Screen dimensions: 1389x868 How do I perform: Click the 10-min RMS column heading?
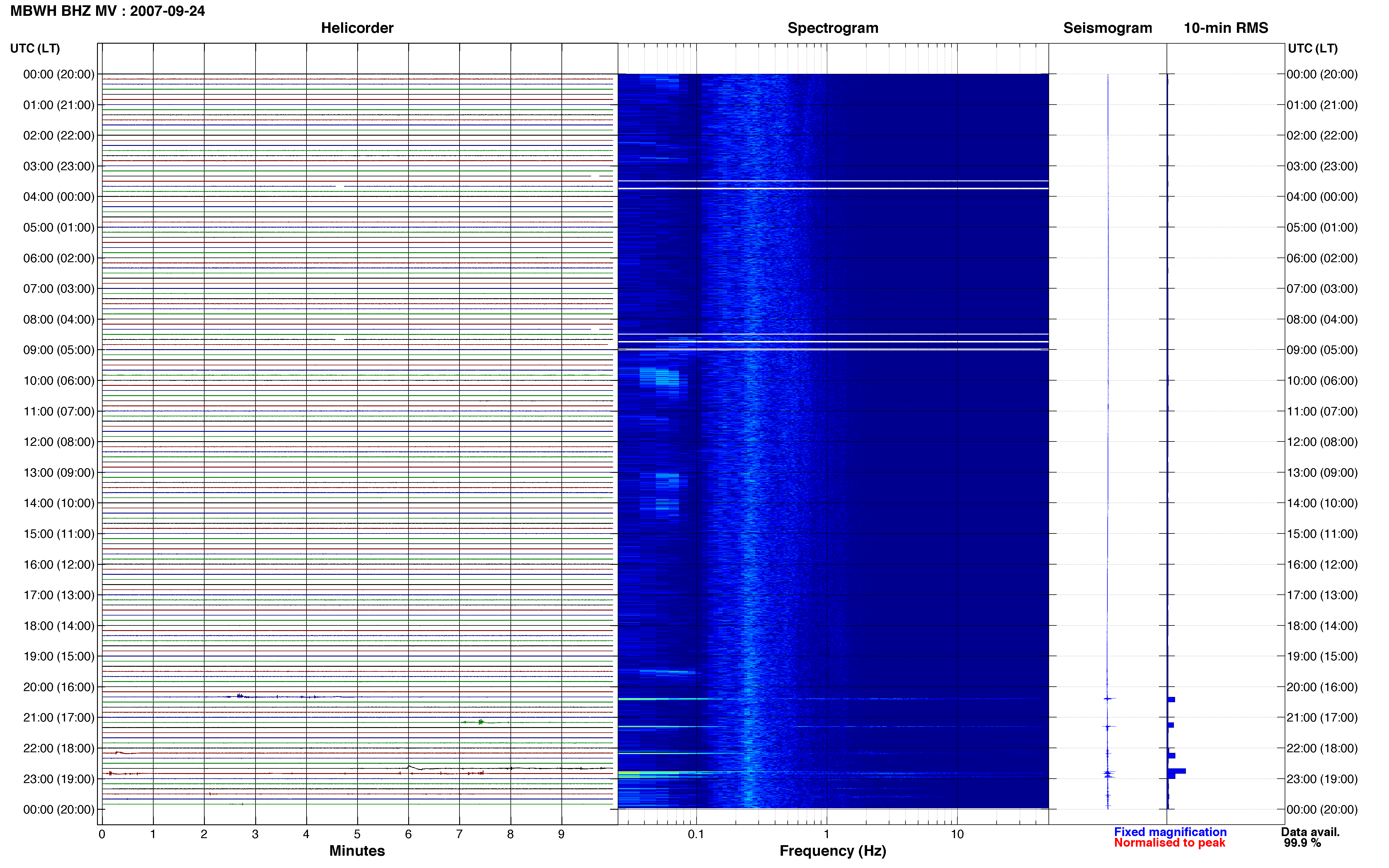coord(1225,28)
